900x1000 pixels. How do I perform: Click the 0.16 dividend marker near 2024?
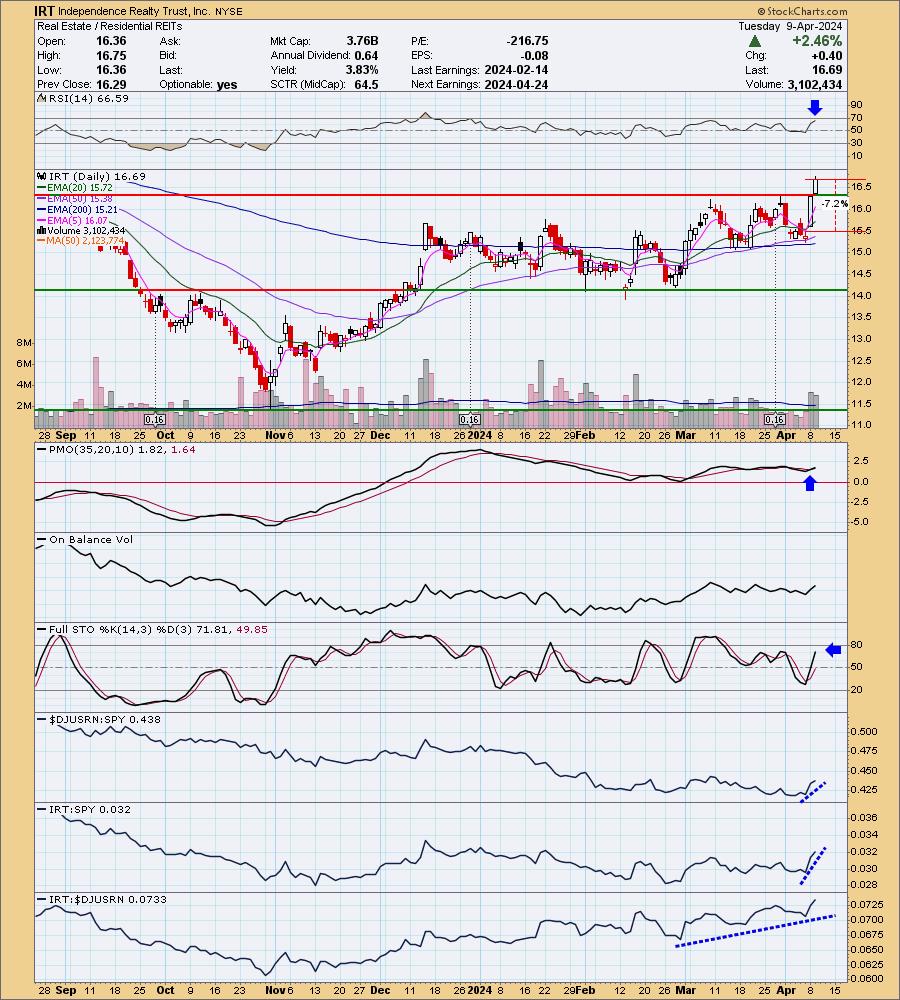coord(469,420)
